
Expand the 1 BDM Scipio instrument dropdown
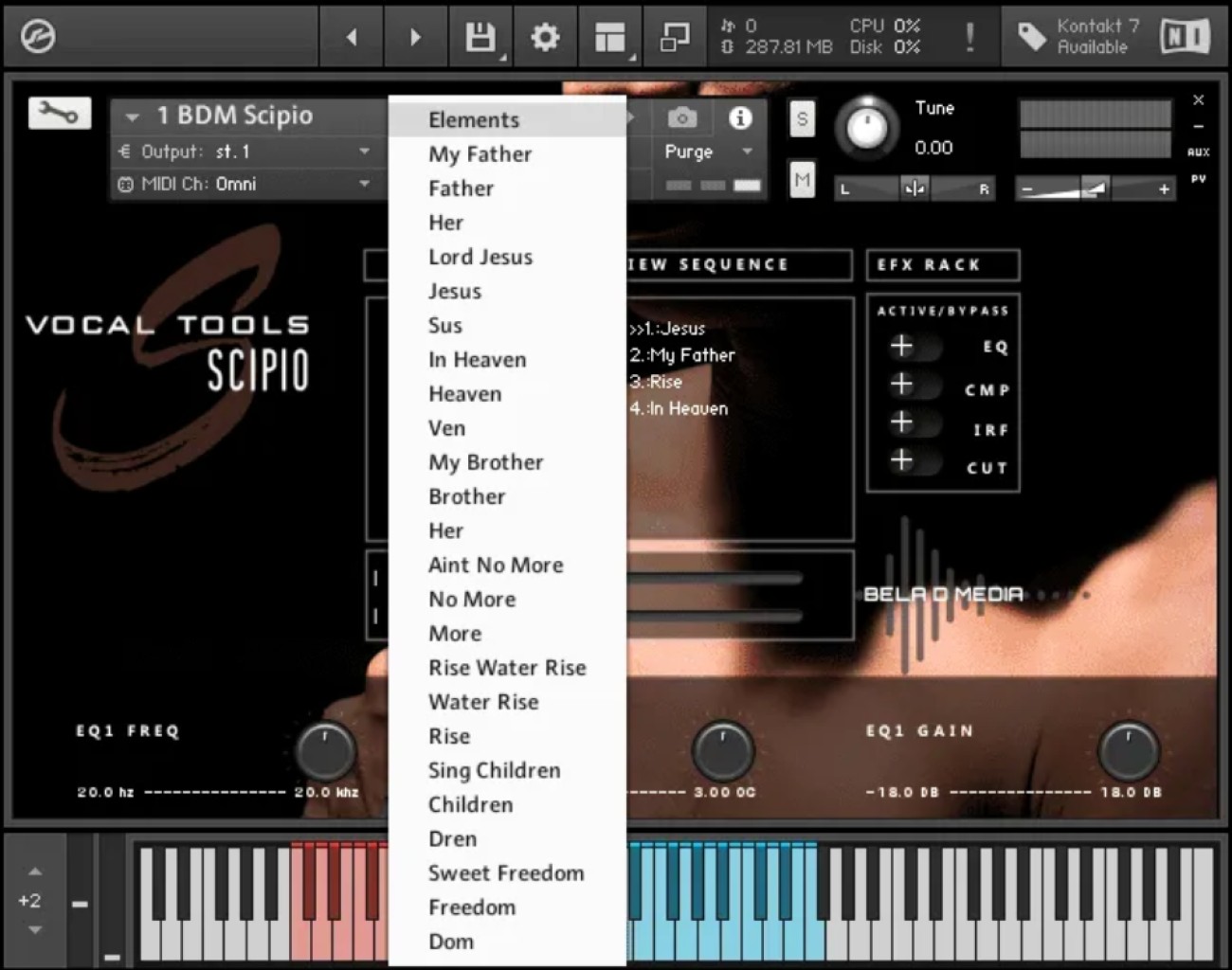coord(132,117)
